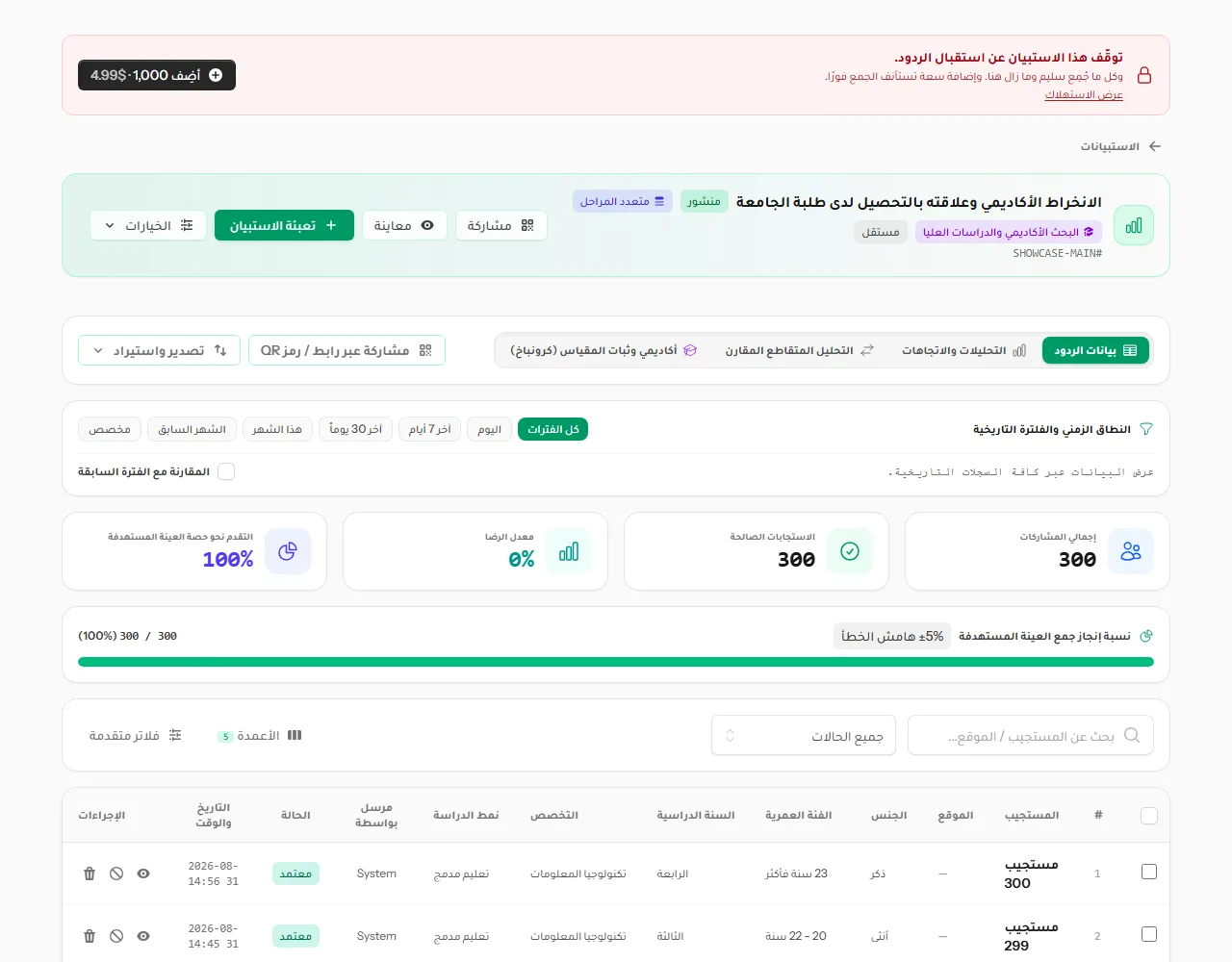Screen dimensions: 1232x962
Task: Select مخصص custom period option
Action: [x=110, y=429]
